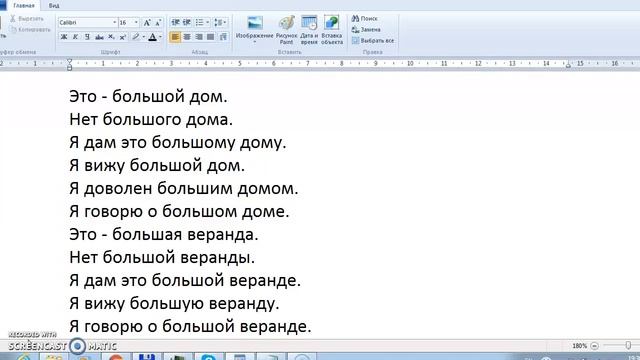Screen dimensions: 640x360
Task: Align text to the left
Action: tap(175, 37)
